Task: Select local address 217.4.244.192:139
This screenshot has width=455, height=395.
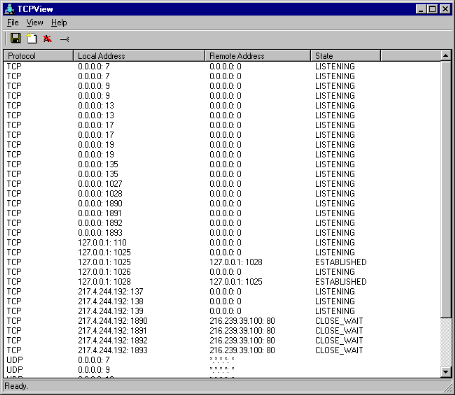Action: (110, 311)
